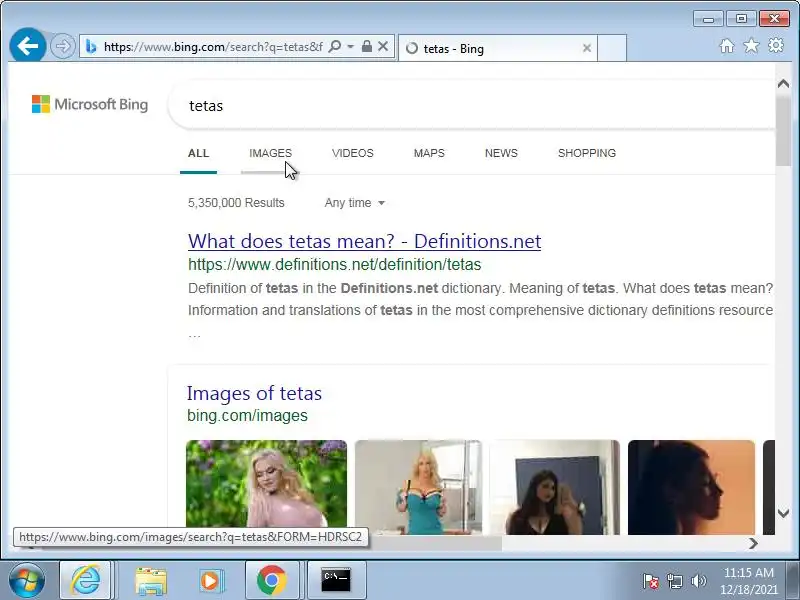Open 'What does tetas mean? - Definitions.net' link
Viewport: 800px width, 600px height.
click(364, 241)
